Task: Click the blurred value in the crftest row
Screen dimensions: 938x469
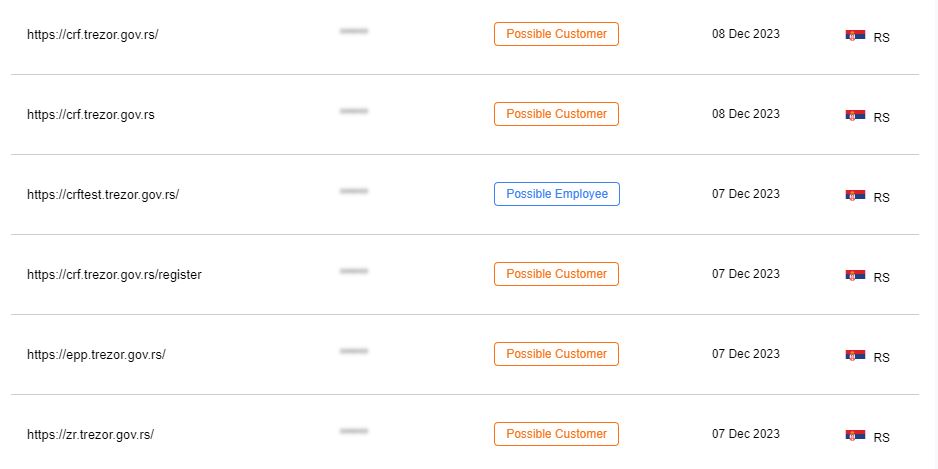Action: click(354, 191)
